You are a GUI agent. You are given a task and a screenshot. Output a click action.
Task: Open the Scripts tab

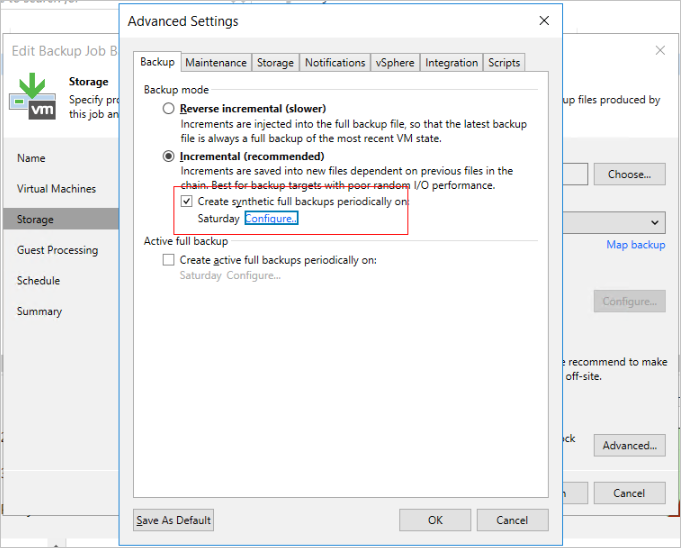pyautogui.click(x=503, y=62)
